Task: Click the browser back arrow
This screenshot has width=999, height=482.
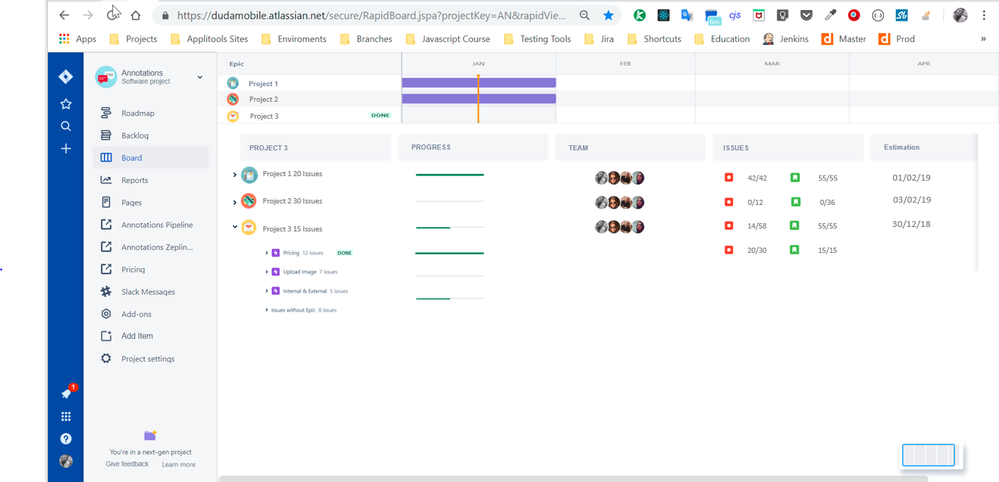Action: pyautogui.click(x=64, y=15)
